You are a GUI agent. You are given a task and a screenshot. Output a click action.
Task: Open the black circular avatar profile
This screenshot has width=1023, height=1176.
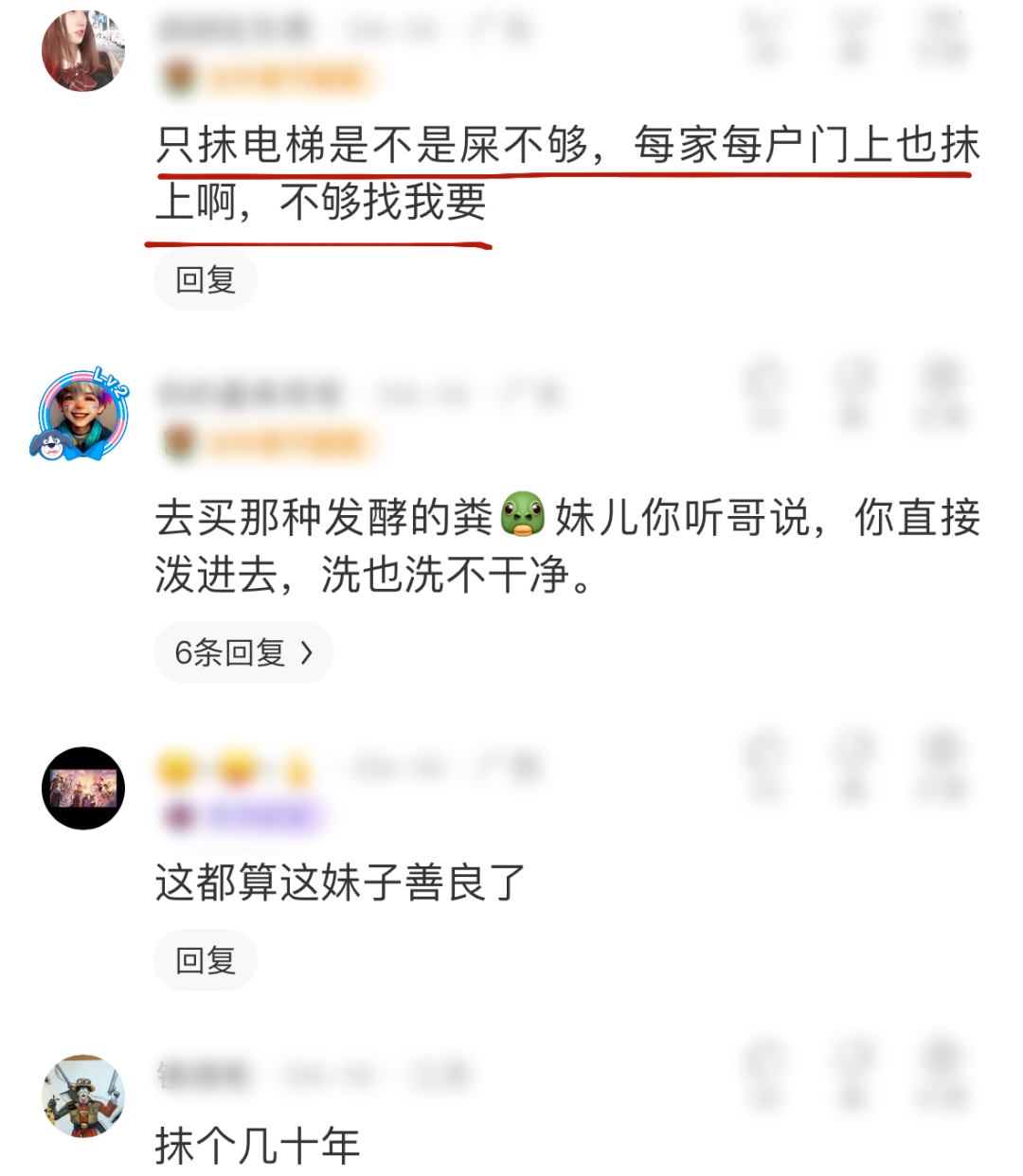click(83, 788)
